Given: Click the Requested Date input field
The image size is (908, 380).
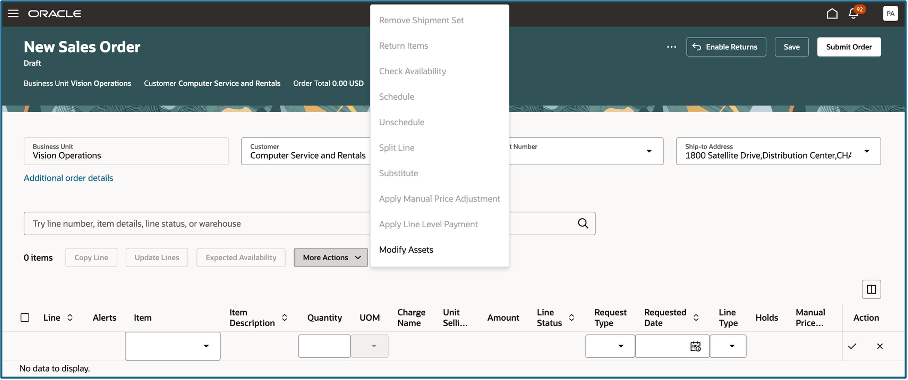Looking at the screenshot, I should coord(672,346).
